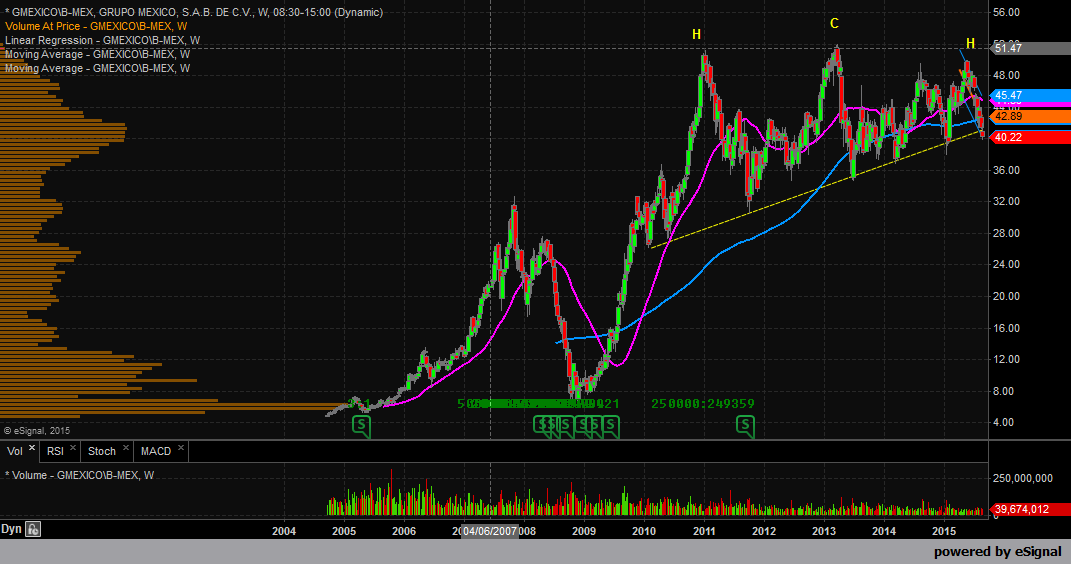Select the Volume At Price study label

pos(96,26)
